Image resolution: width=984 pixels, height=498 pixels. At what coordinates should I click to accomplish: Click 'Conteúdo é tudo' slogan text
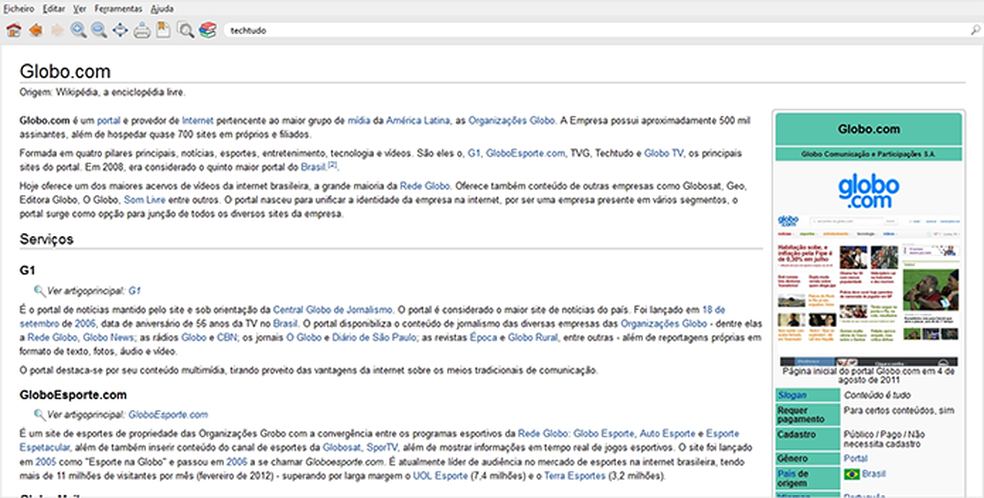(x=877, y=395)
